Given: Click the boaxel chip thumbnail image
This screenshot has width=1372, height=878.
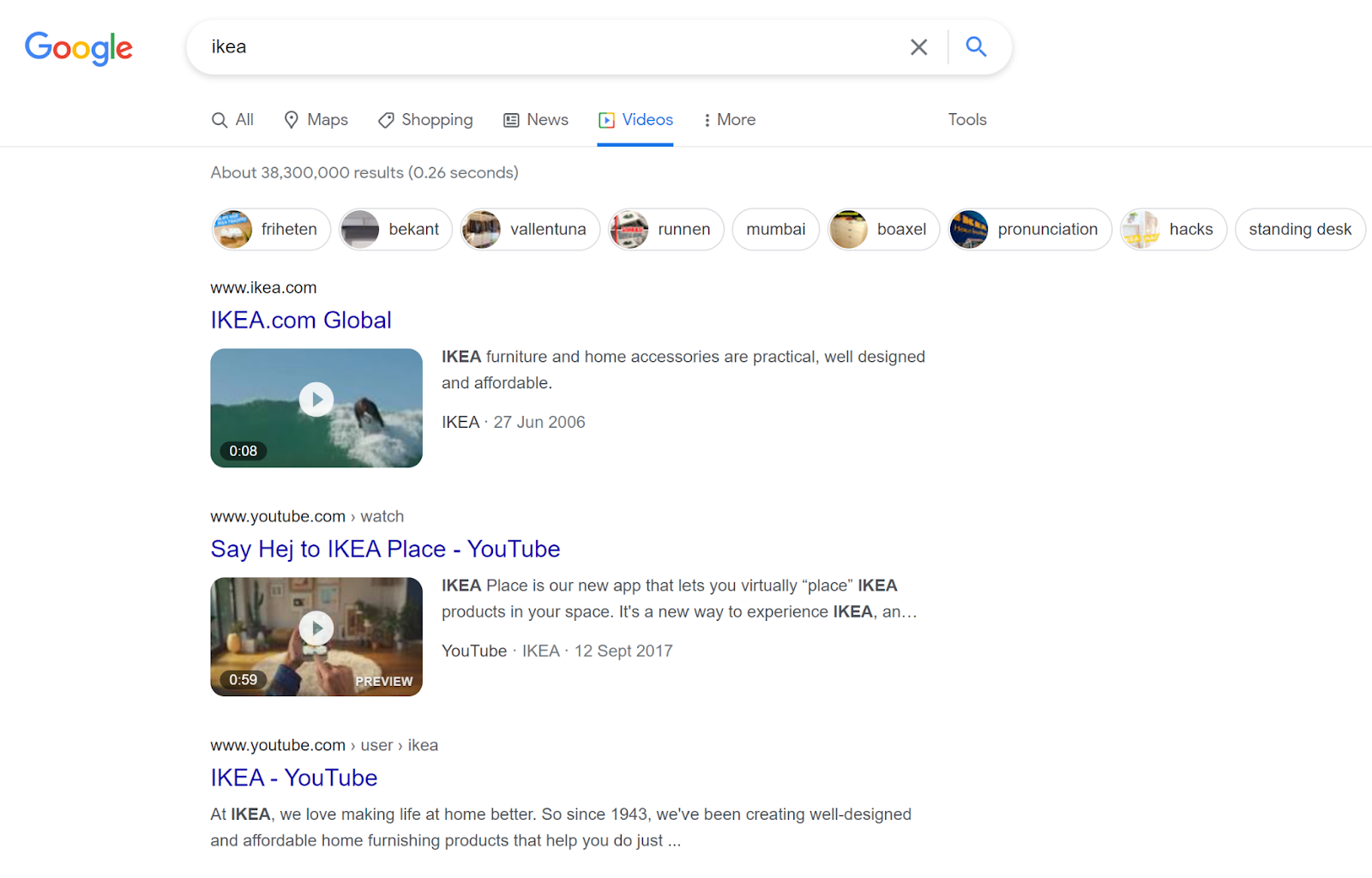Looking at the screenshot, I should [849, 230].
